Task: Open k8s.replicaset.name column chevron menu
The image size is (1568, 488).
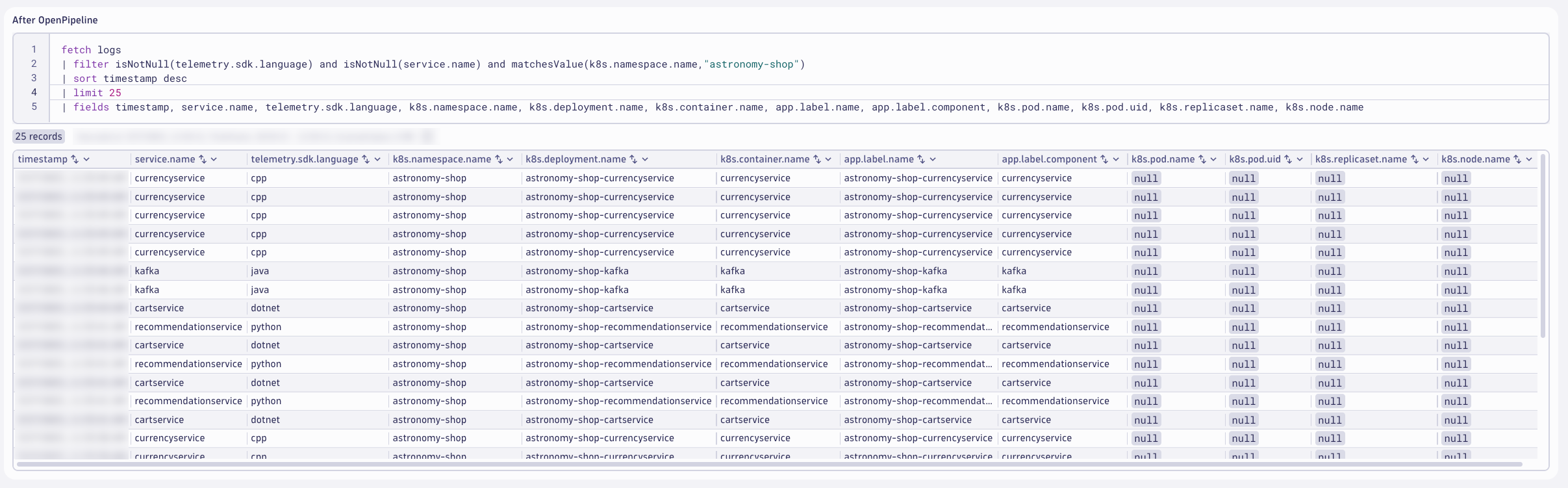Action: coord(1426,159)
